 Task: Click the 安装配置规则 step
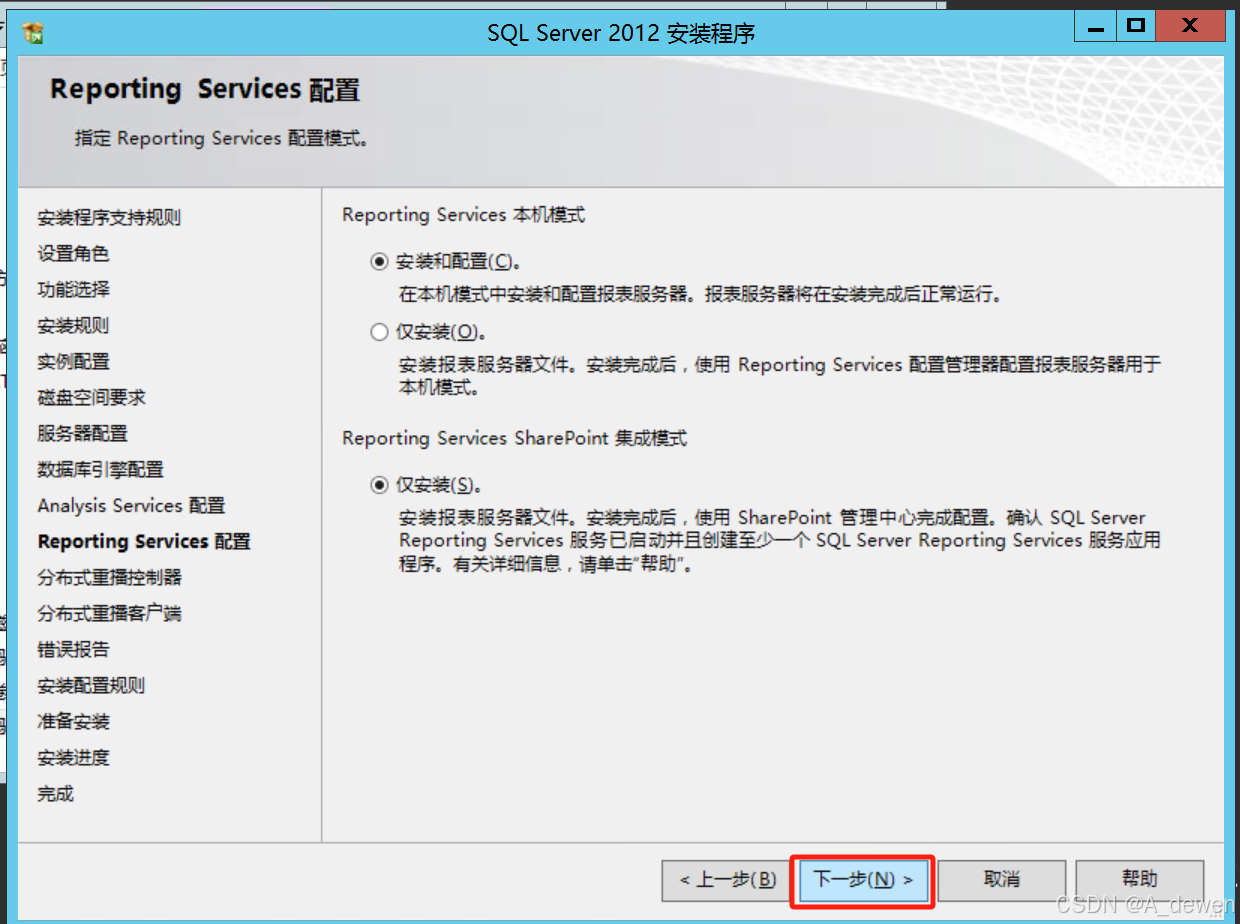pyautogui.click(x=91, y=686)
